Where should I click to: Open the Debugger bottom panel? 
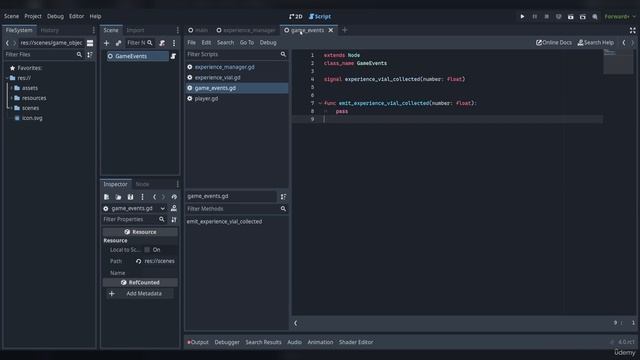click(227, 342)
